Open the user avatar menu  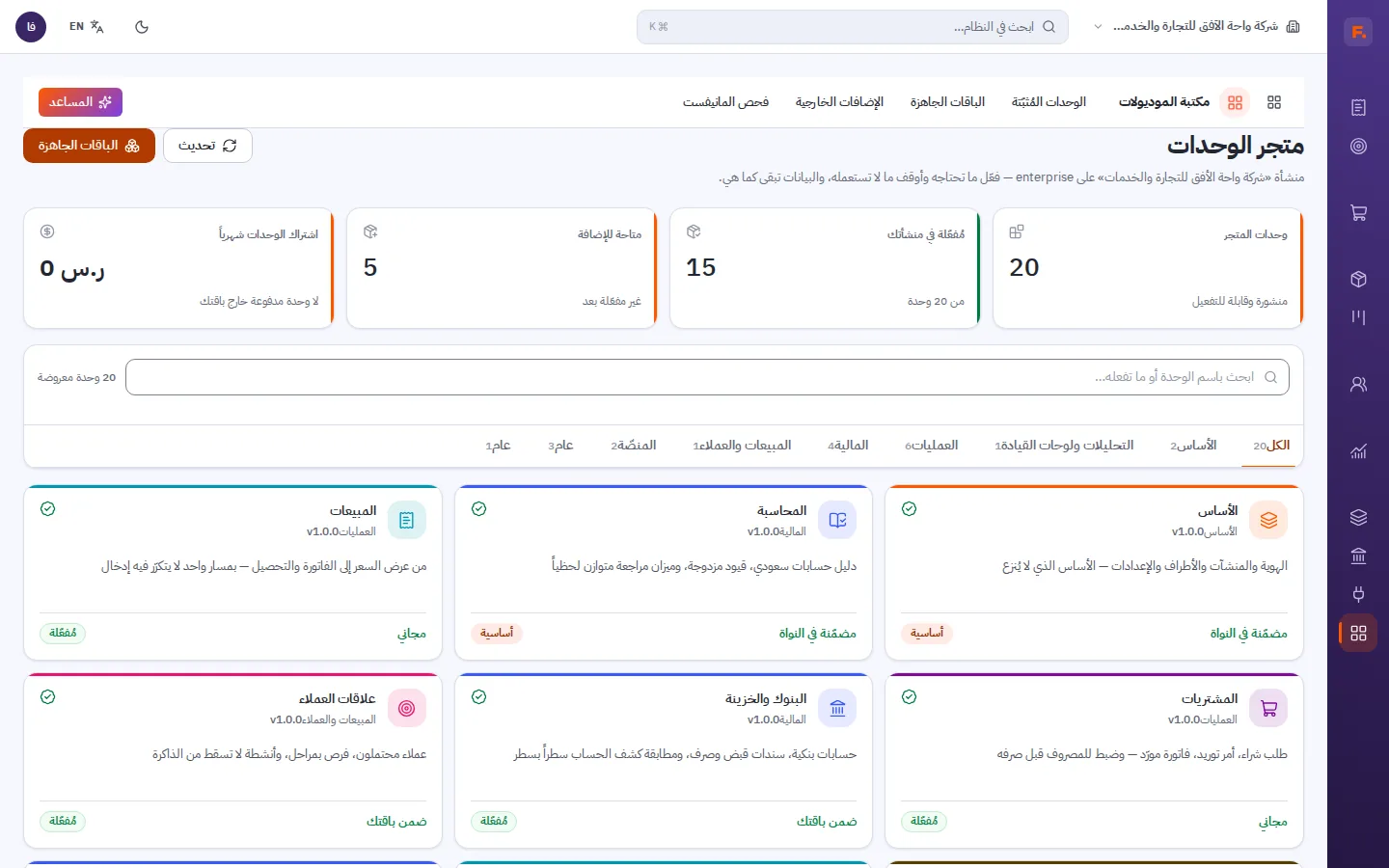31,27
